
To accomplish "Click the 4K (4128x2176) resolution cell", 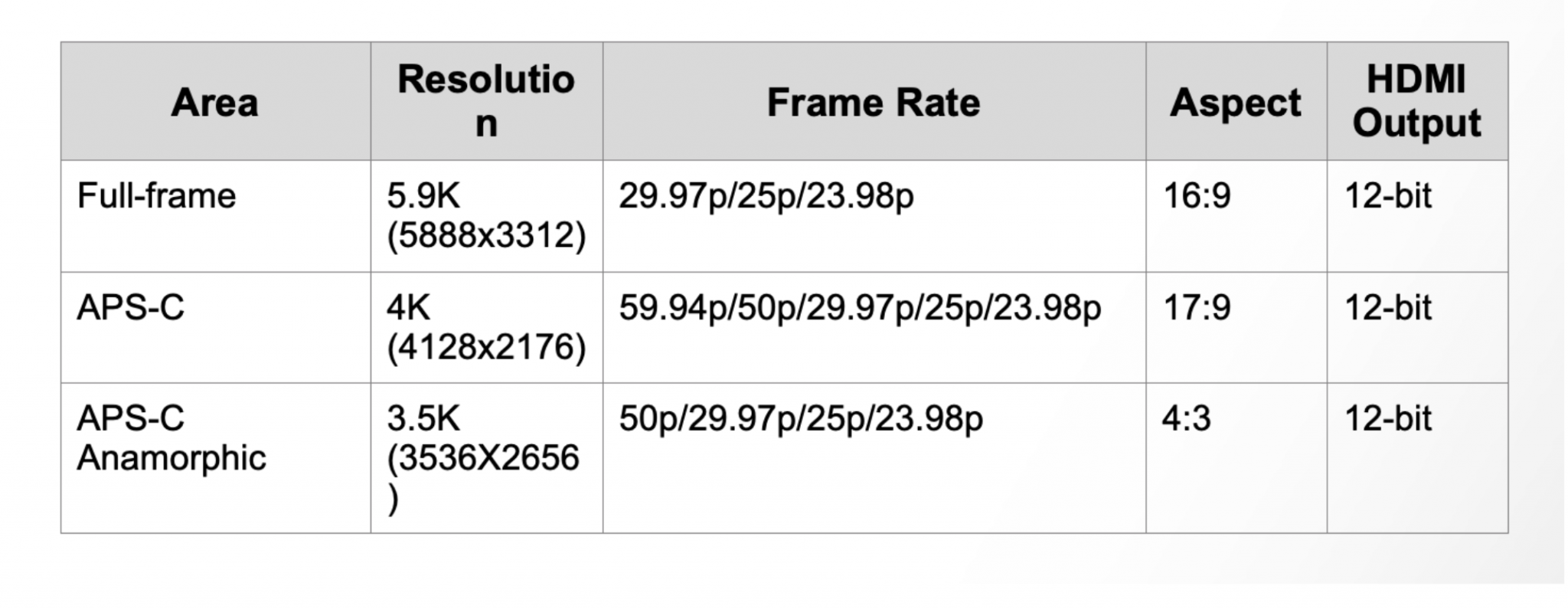I will pyautogui.click(x=486, y=327).
